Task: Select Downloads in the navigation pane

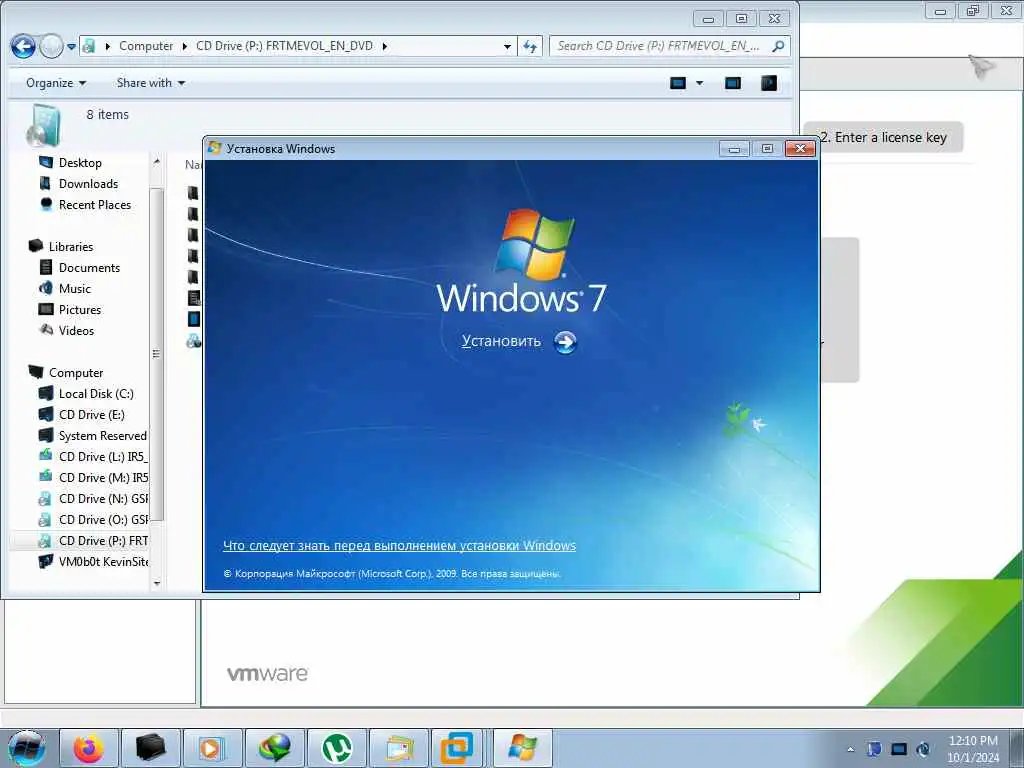Action: [x=88, y=184]
